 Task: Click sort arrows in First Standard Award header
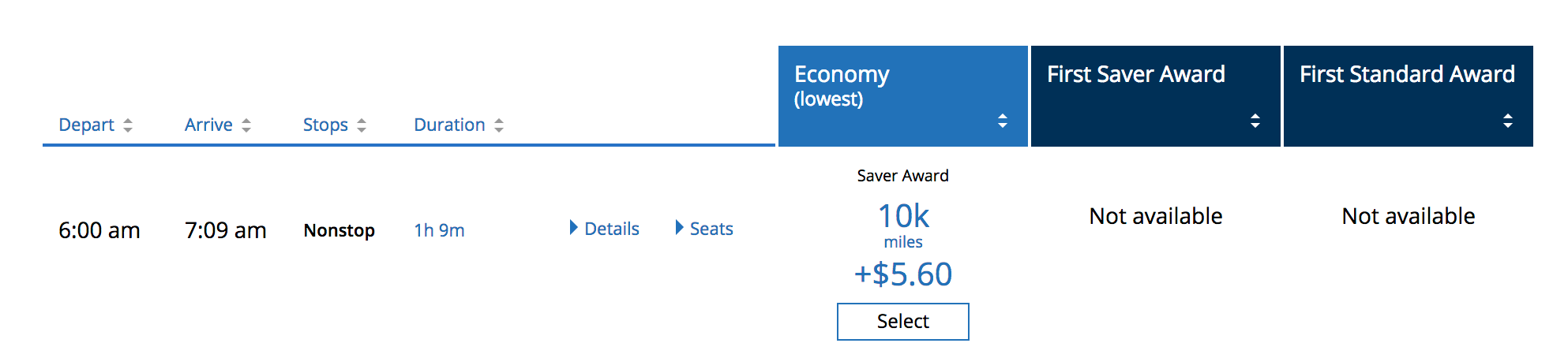1508,121
